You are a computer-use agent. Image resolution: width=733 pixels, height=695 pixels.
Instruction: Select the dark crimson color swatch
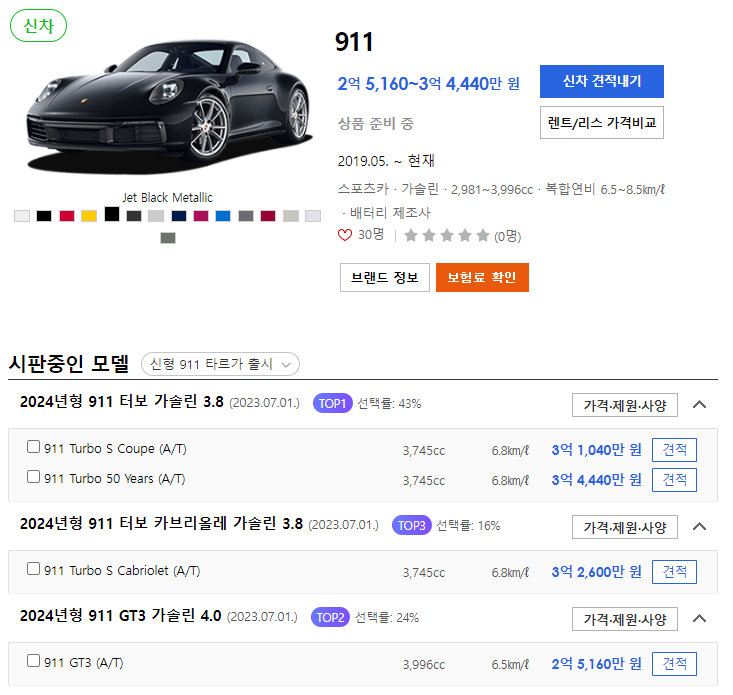(268, 216)
